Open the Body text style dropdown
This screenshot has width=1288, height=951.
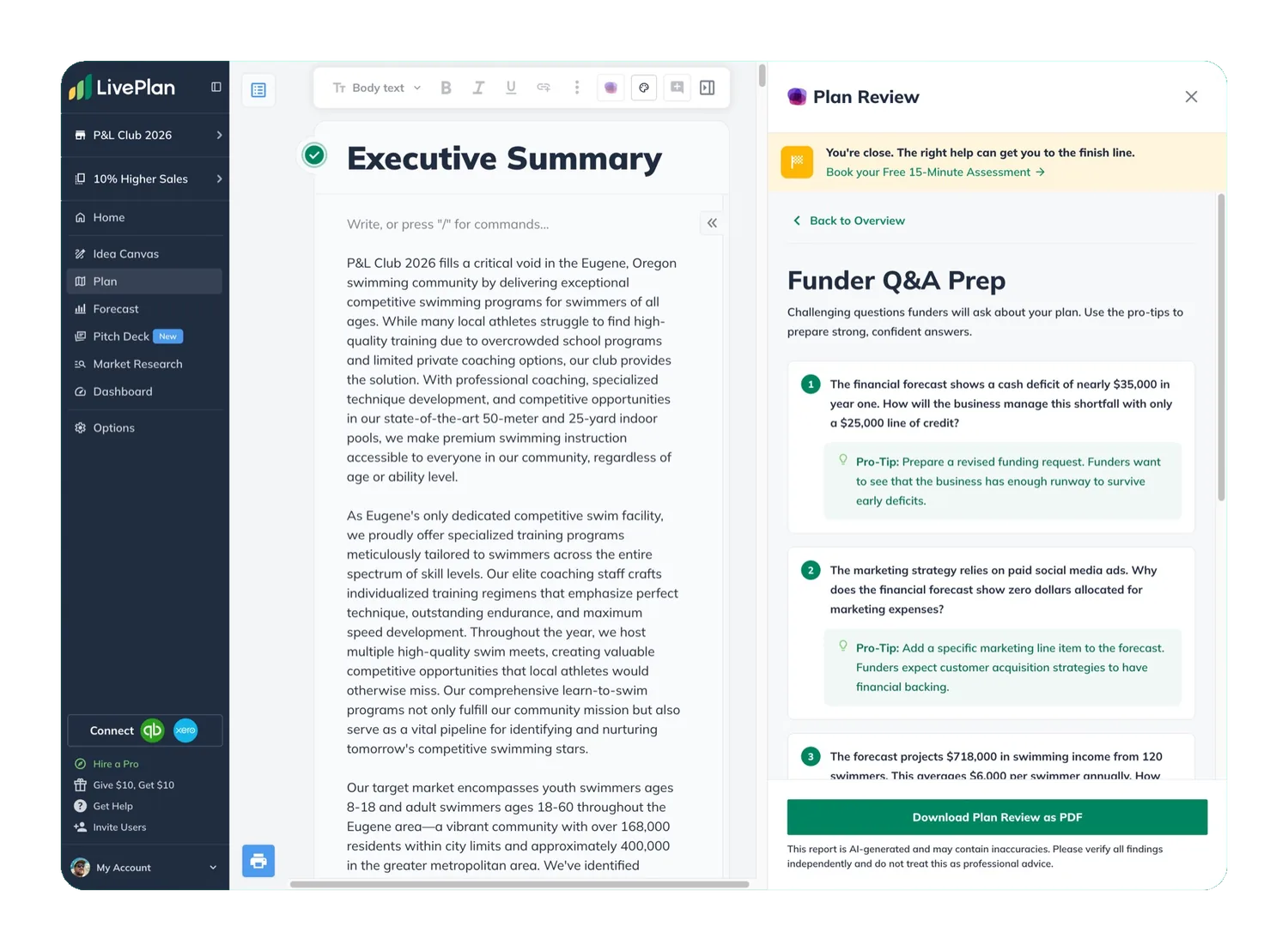(x=377, y=88)
